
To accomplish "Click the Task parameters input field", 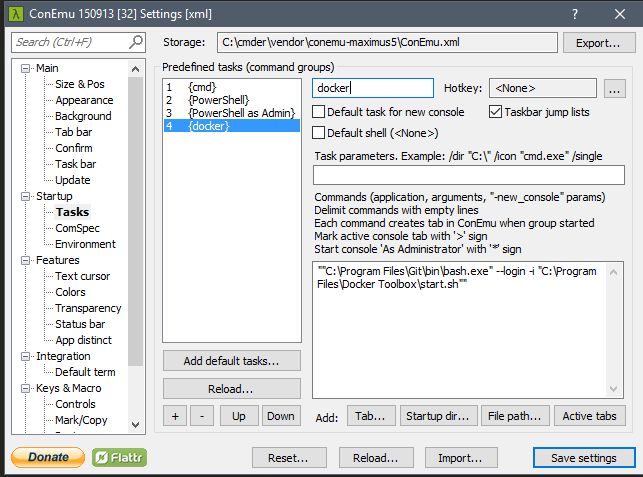I will coord(469,175).
